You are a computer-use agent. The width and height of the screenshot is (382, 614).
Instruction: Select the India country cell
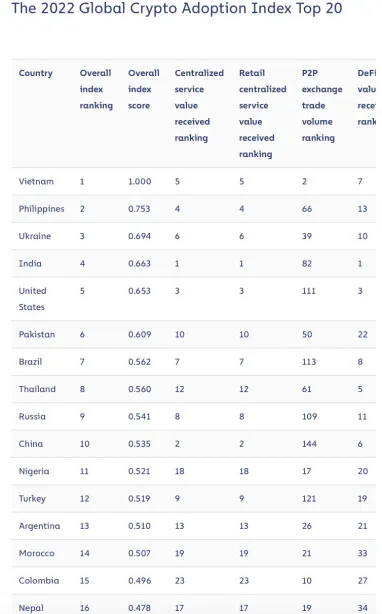(30, 264)
